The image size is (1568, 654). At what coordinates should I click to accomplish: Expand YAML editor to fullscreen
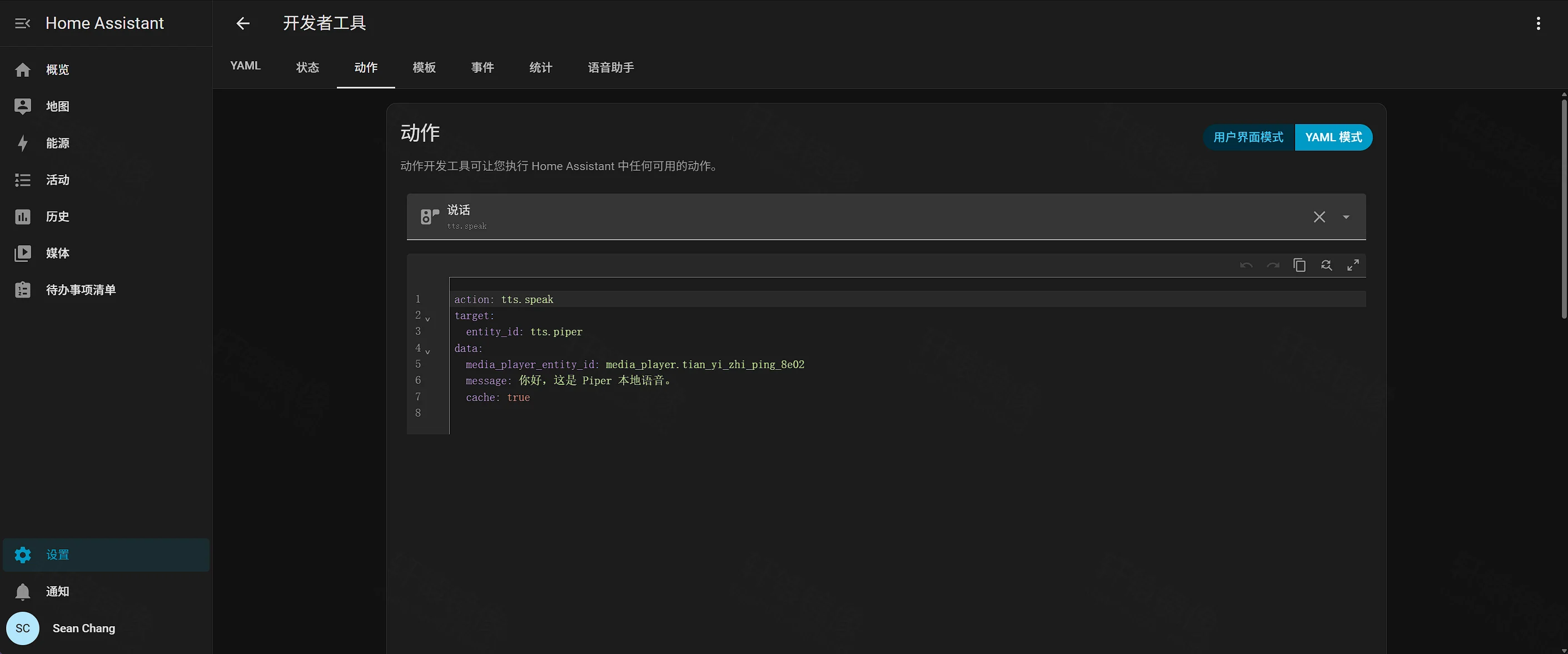pyautogui.click(x=1353, y=265)
